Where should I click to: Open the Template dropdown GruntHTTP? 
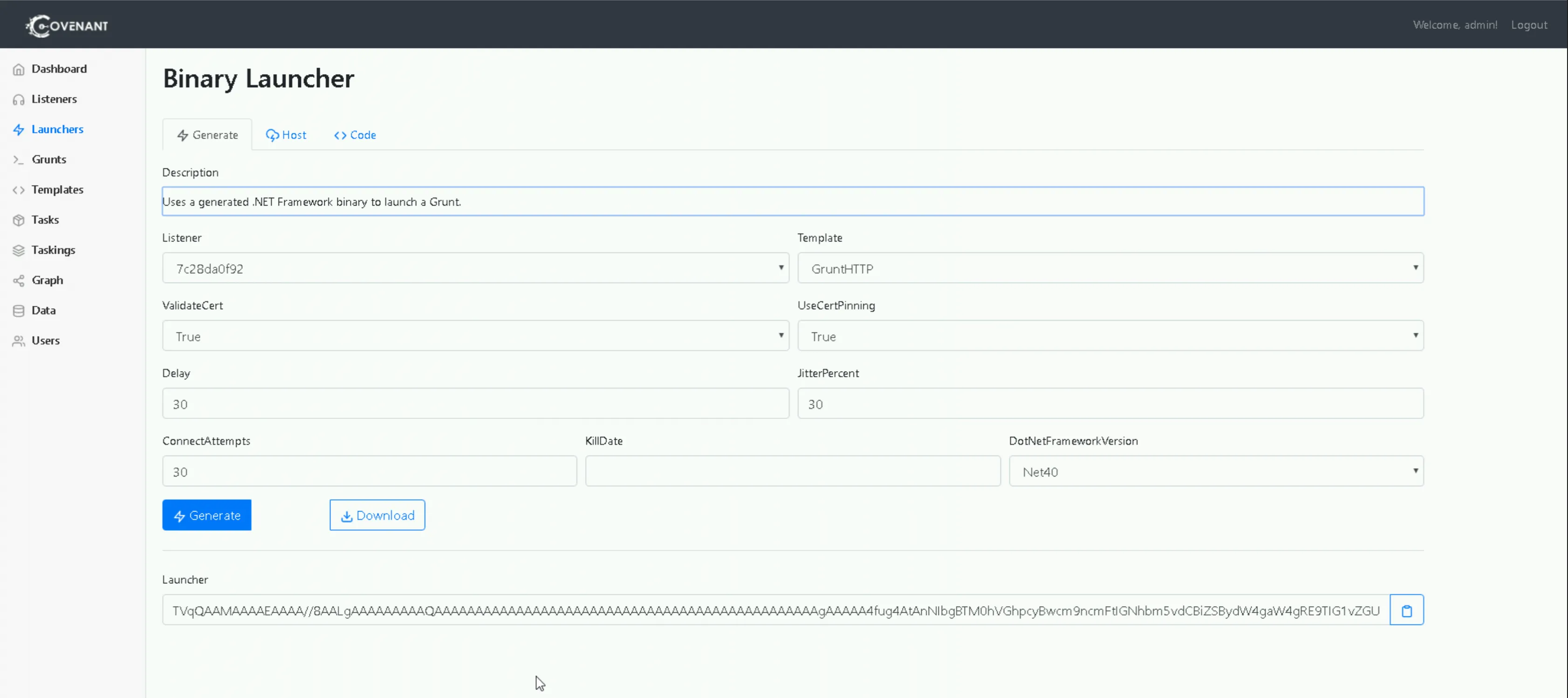pos(1110,268)
